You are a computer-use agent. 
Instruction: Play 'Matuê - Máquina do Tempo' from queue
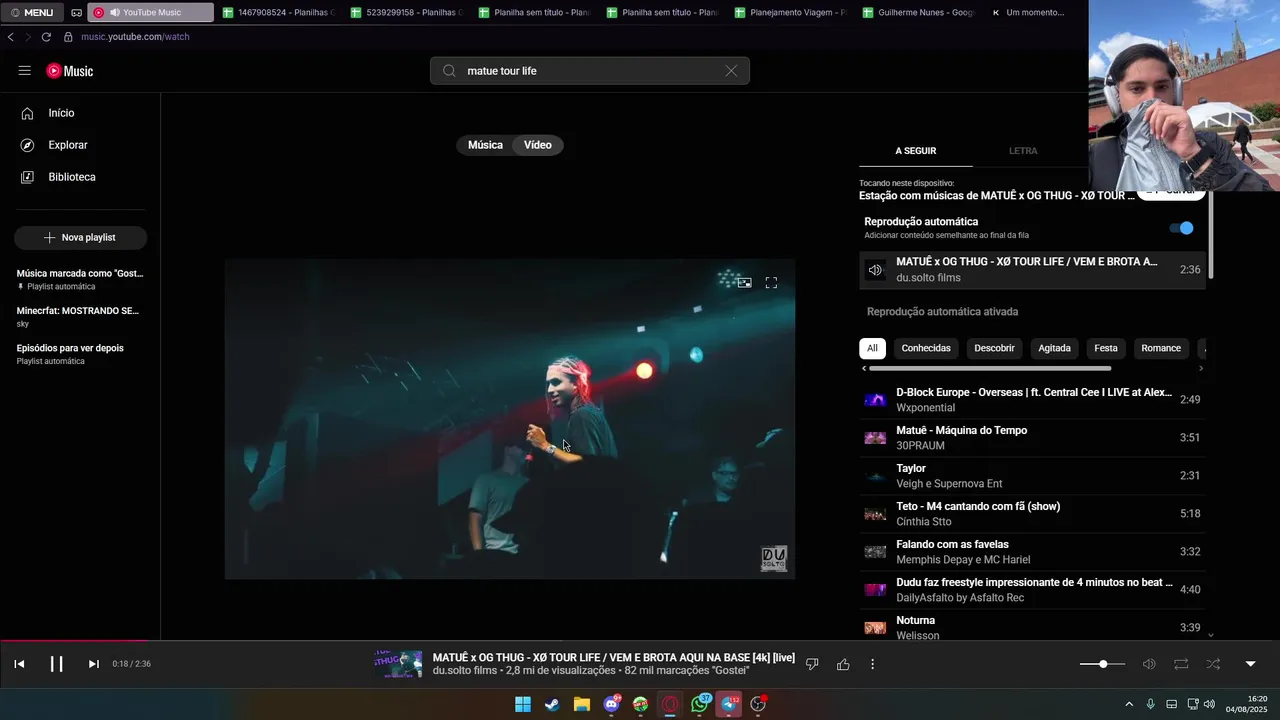[1032, 438]
